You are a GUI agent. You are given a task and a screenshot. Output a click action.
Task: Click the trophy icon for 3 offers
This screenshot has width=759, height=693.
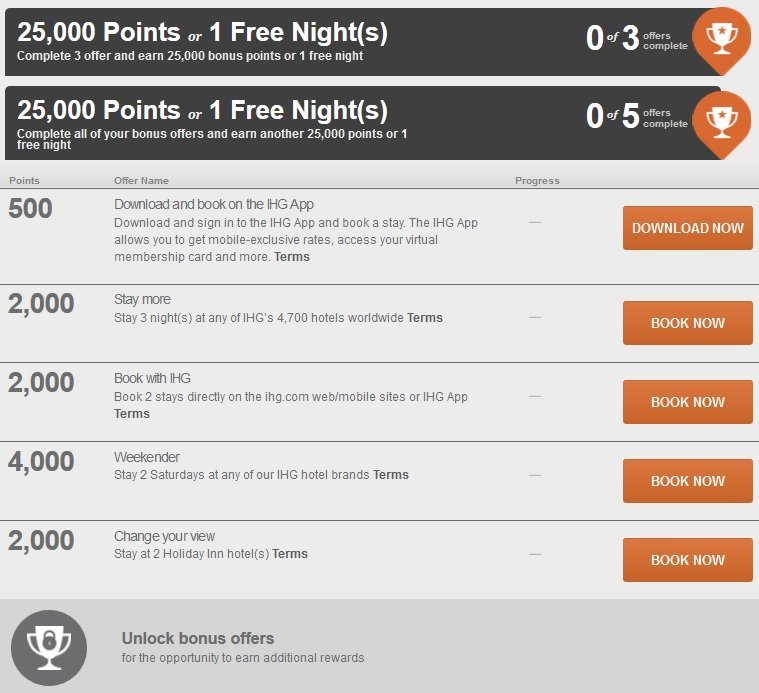tap(721, 39)
